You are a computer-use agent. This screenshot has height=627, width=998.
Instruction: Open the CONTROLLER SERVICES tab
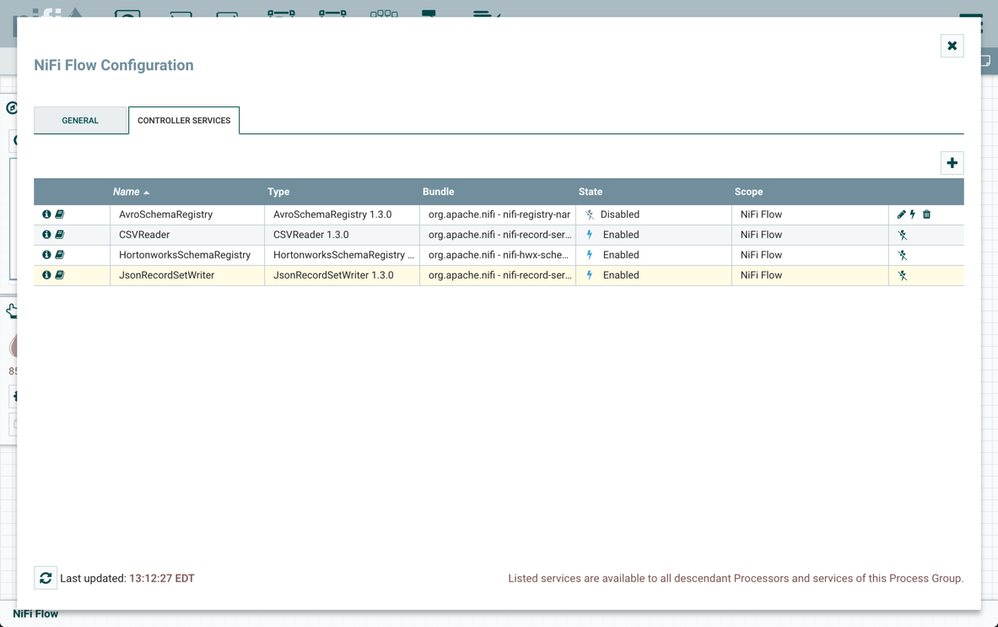coord(183,119)
